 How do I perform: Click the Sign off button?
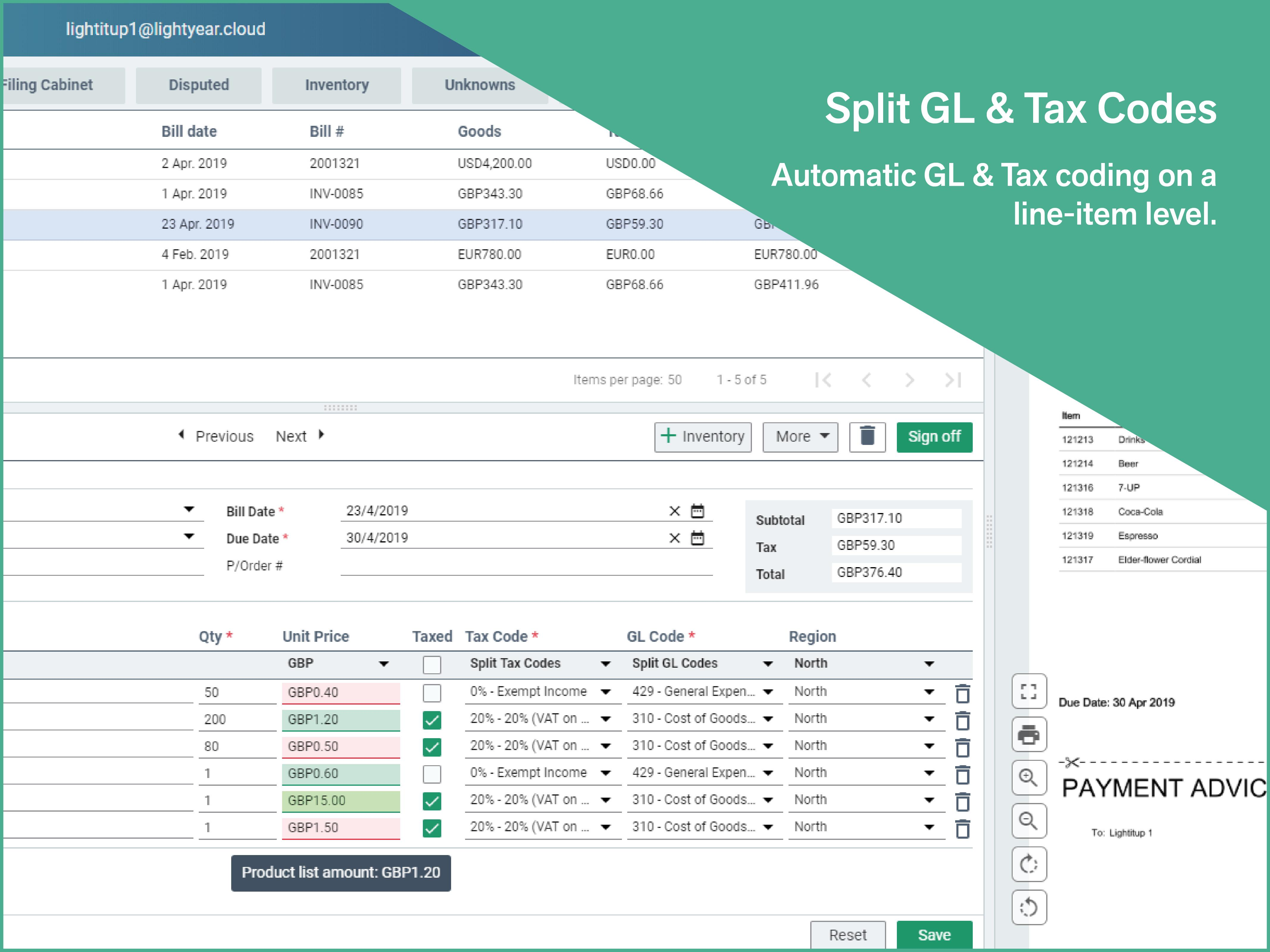tap(933, 437)
